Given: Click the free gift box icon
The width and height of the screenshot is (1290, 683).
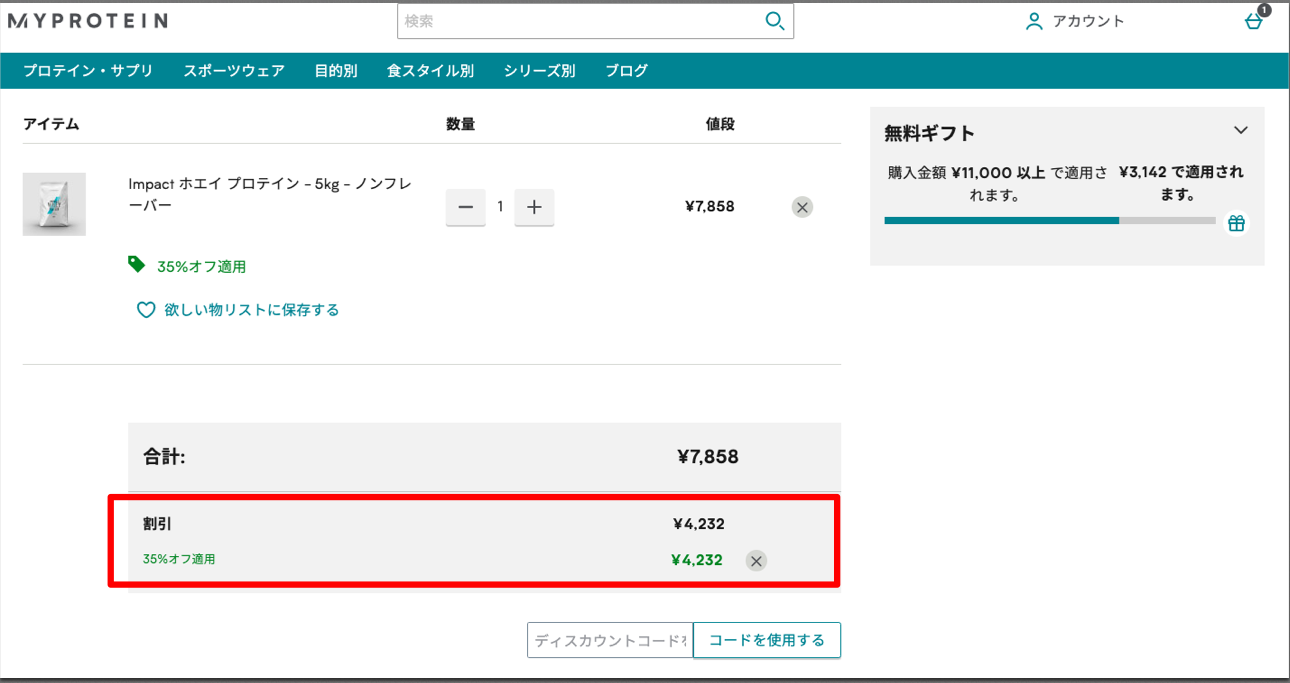Looking at the screenshot, I should click(x=1237, y=223).
